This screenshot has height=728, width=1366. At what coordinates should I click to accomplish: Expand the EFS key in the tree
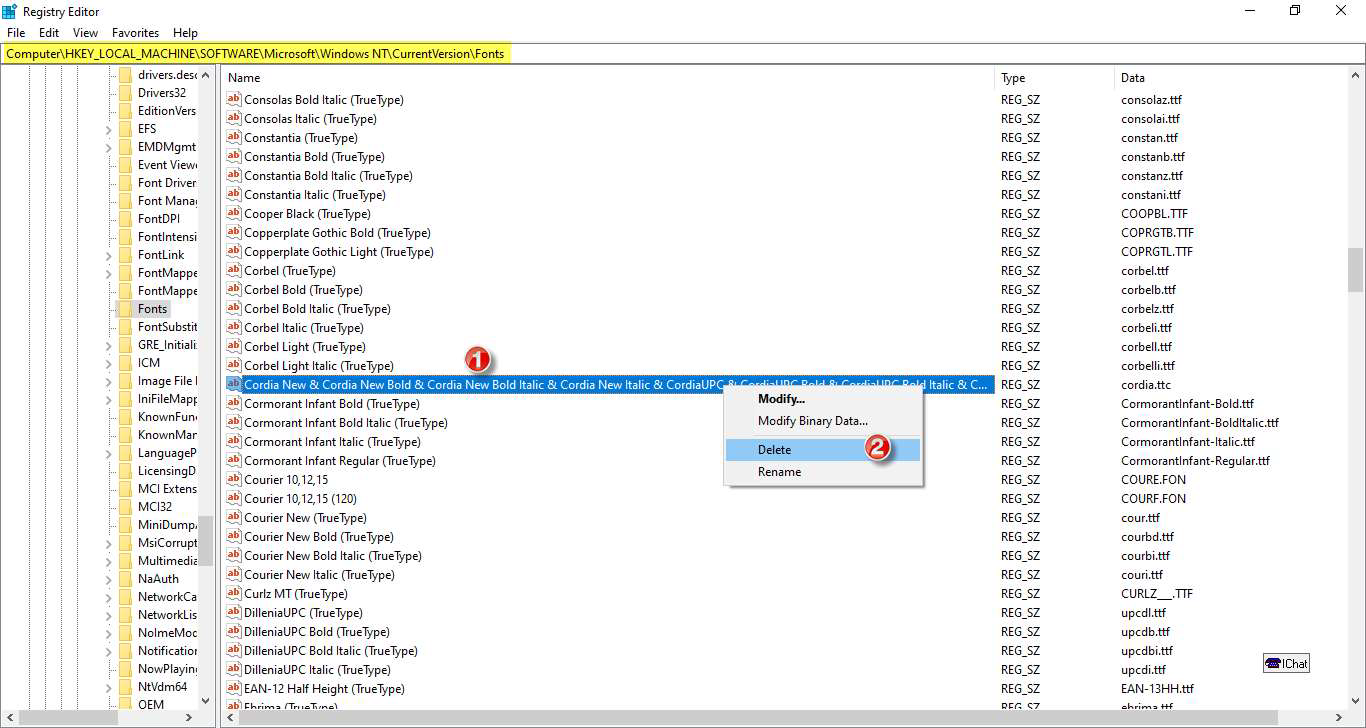[108, 129]
